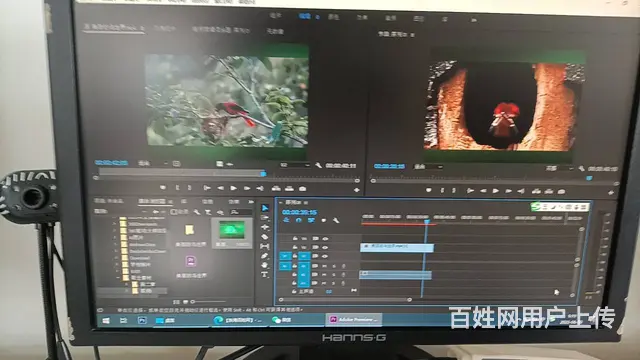The image size is (640, 360).
Task: Click Extract button in Program monitor
Action: click(549, 191)
